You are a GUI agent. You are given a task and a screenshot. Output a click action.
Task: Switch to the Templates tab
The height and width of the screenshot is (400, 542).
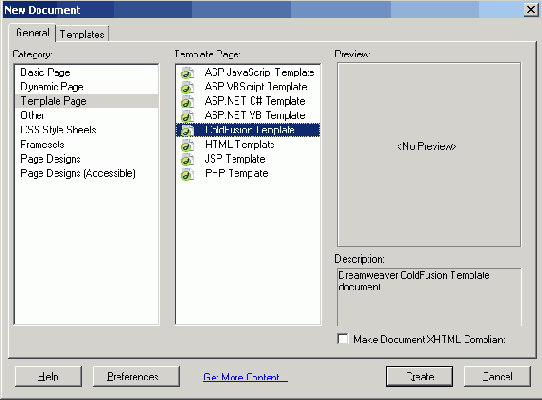pyautogui.click(x=82, y=34)
